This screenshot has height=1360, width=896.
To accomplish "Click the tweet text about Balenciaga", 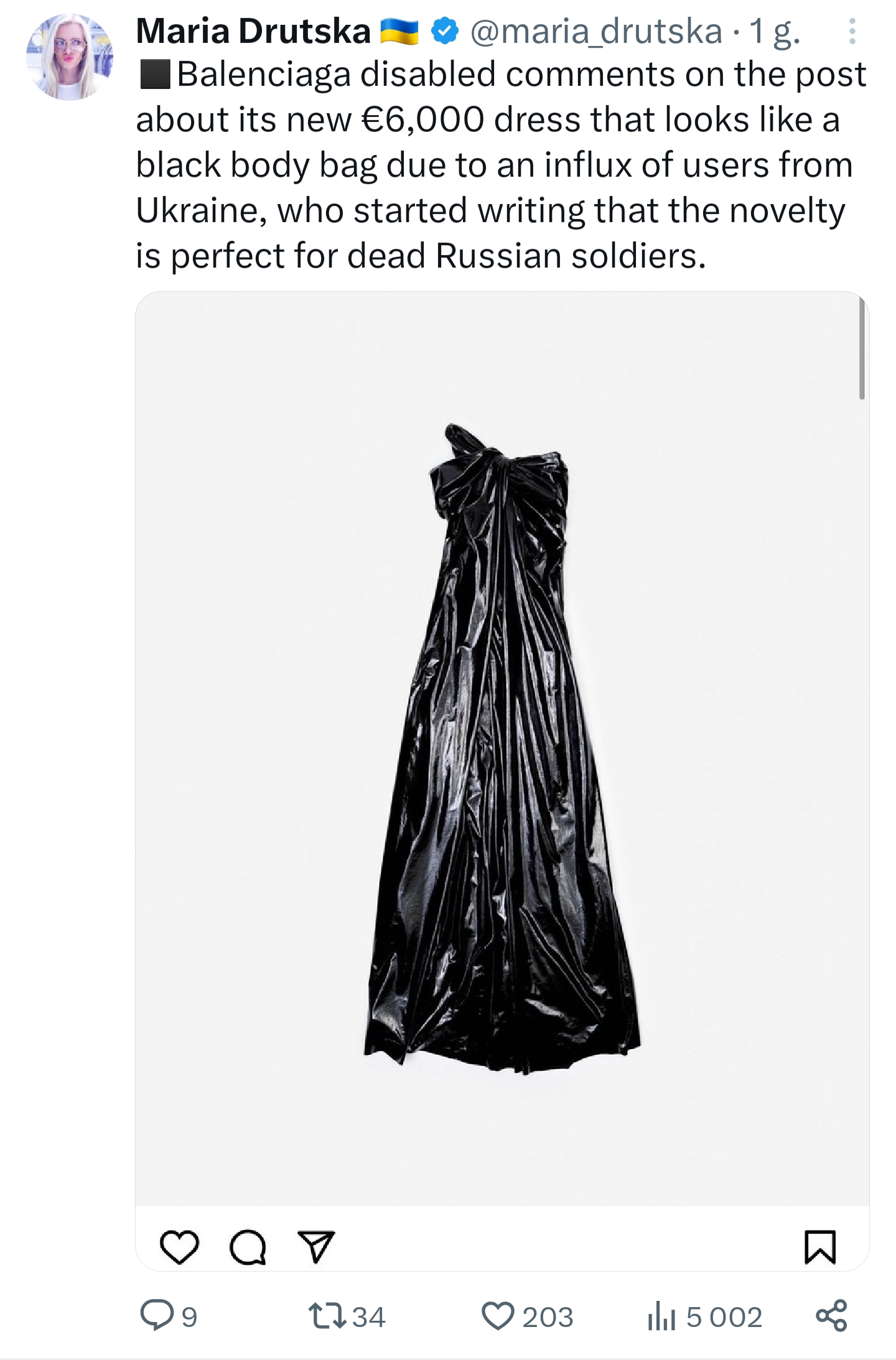I will 501,165.
